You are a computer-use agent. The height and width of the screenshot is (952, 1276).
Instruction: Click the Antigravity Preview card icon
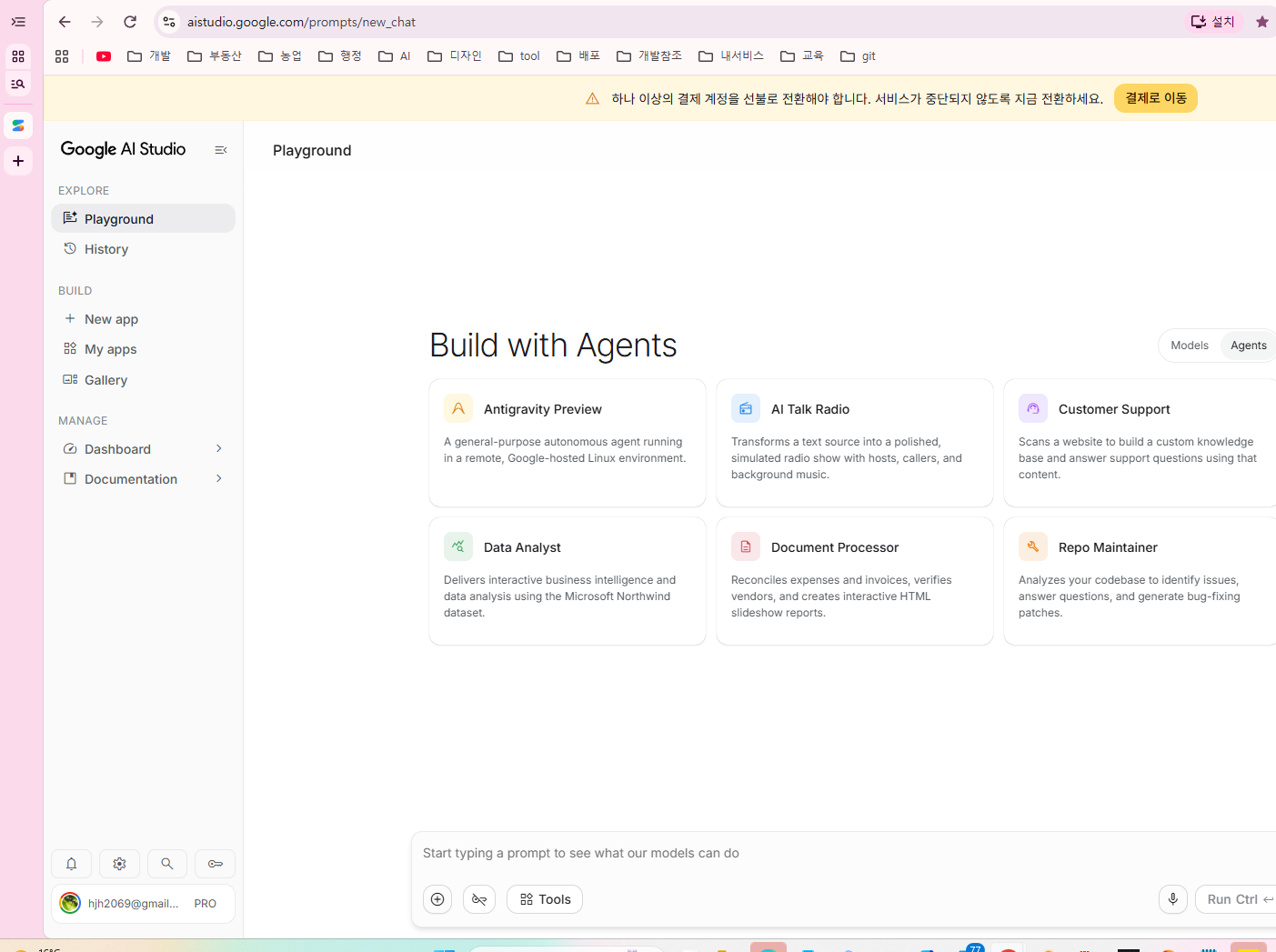point(458,409)
